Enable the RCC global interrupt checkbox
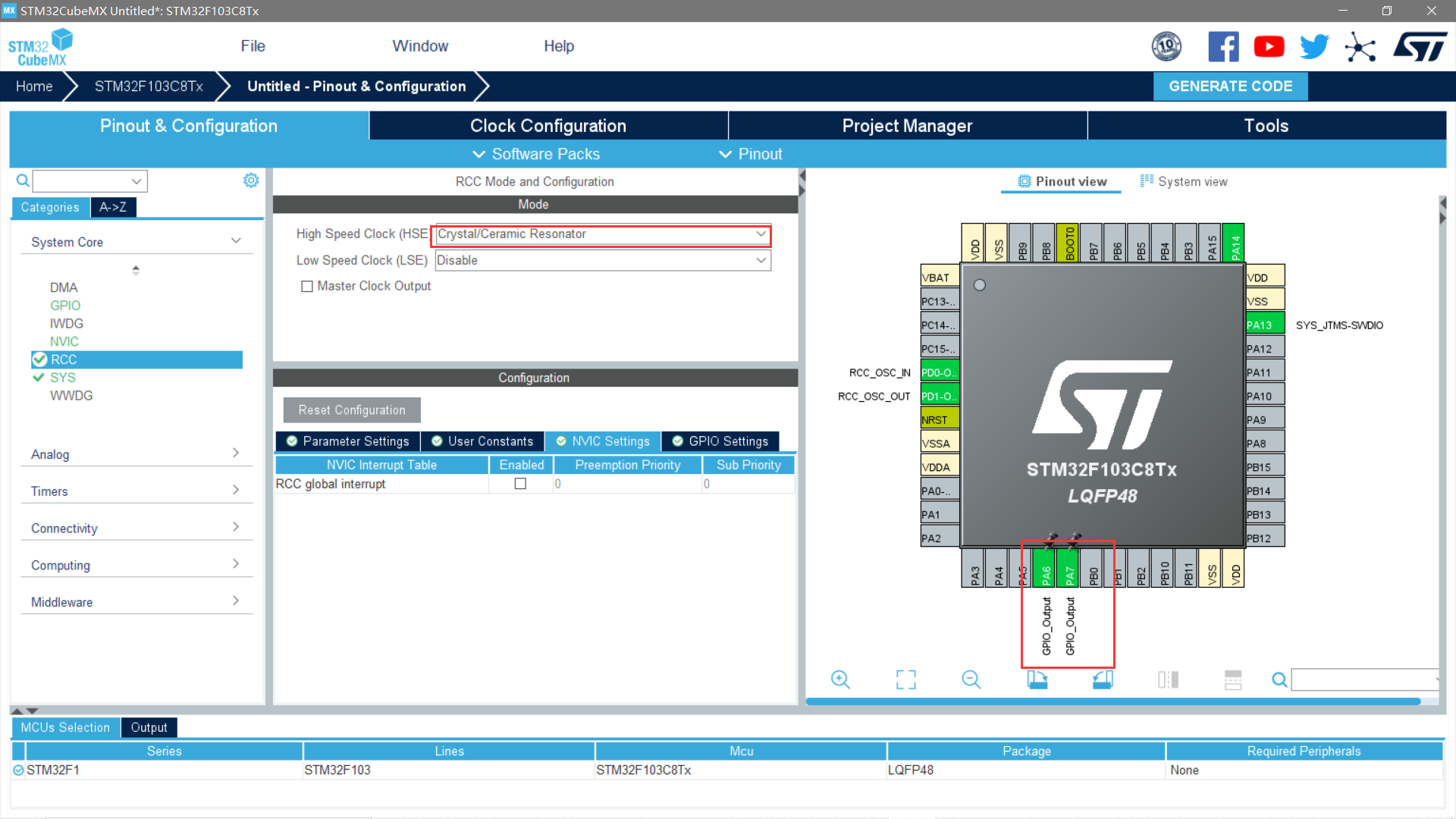The image size is (1456, 819). [x=520, y=484]
